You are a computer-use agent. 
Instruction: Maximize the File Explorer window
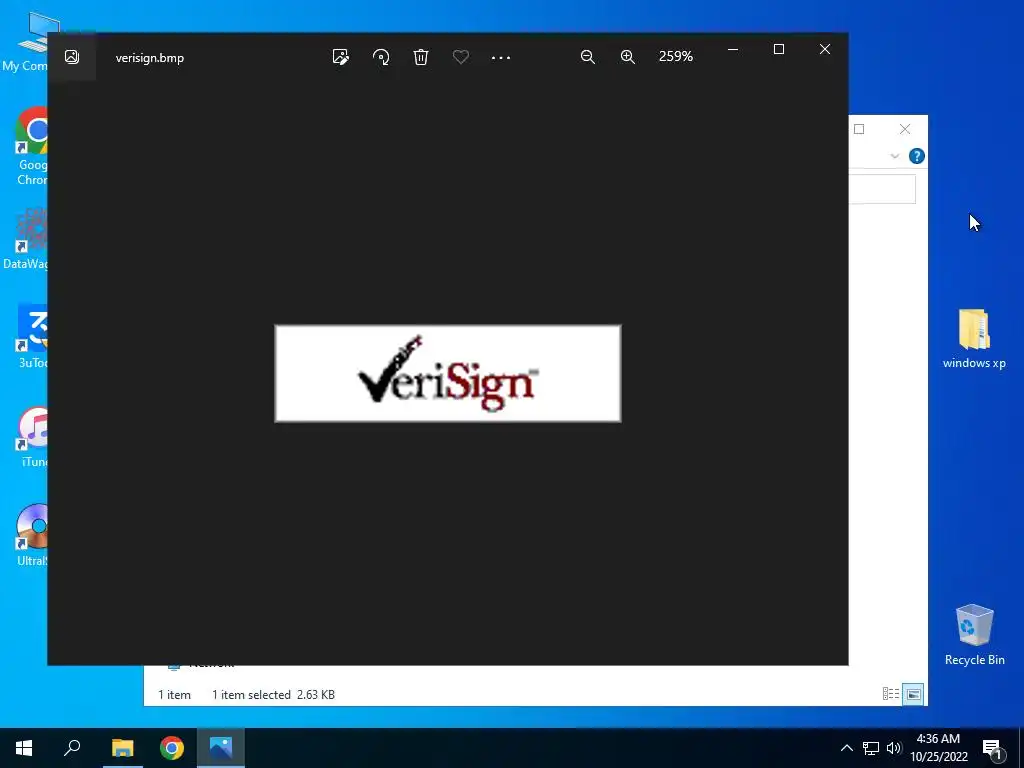pos(859,129)
